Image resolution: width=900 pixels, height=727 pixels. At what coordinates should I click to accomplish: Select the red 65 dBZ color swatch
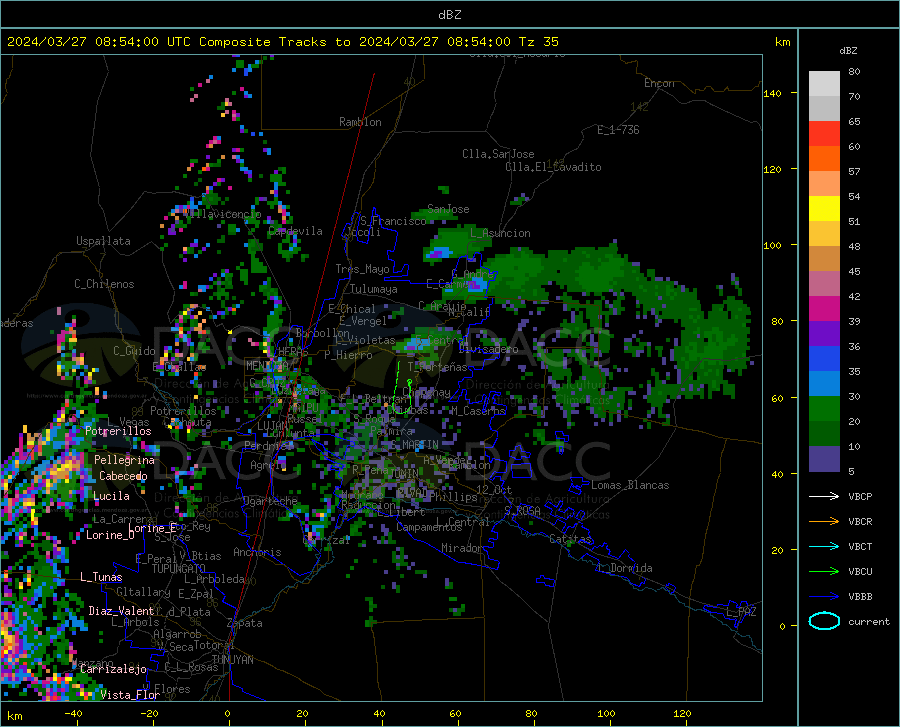click(824, 134)
